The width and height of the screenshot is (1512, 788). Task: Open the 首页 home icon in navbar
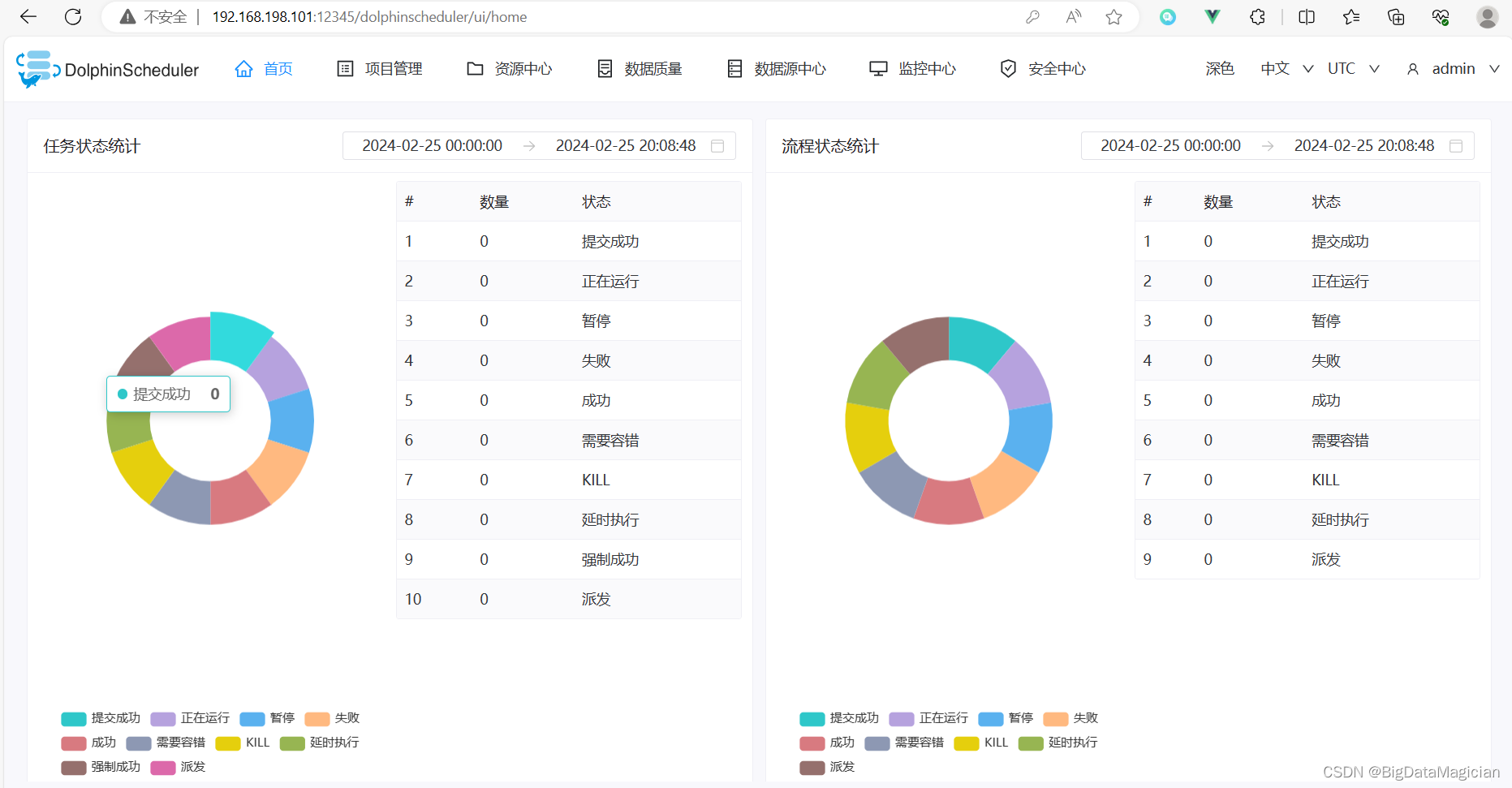click(x=244, y=68)
